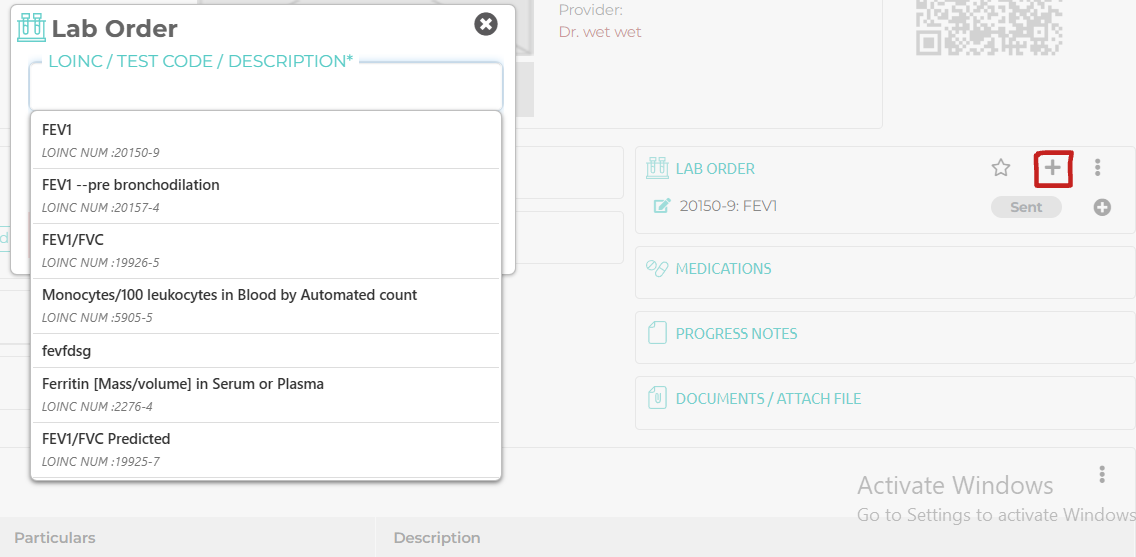Click the 20150-9: FEV1 order text
This screenshot has height=557, width=1136.
point(728,206)
